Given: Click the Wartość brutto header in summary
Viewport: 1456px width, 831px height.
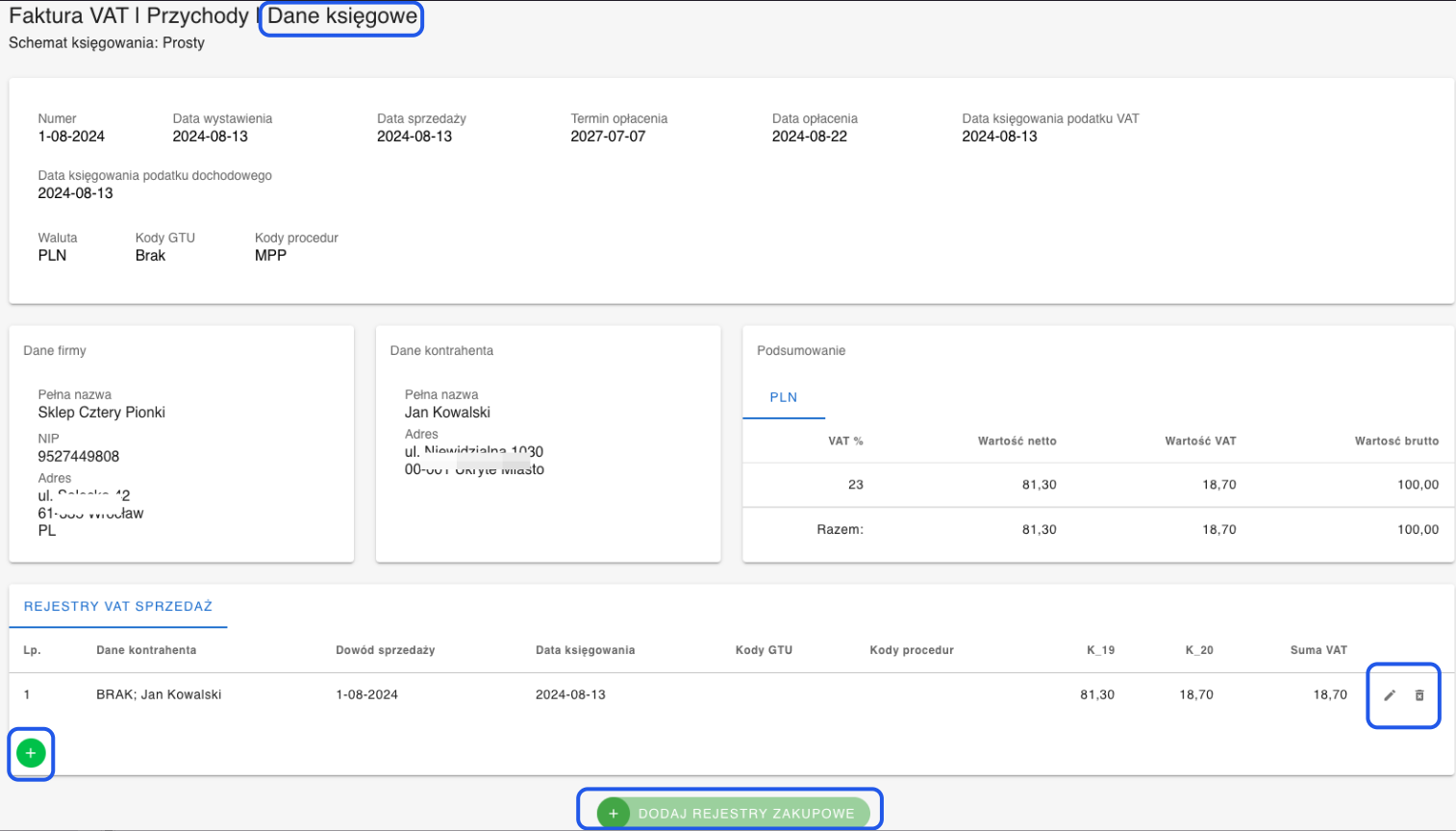Looking at the screenshot, I should coord(1396,441).
